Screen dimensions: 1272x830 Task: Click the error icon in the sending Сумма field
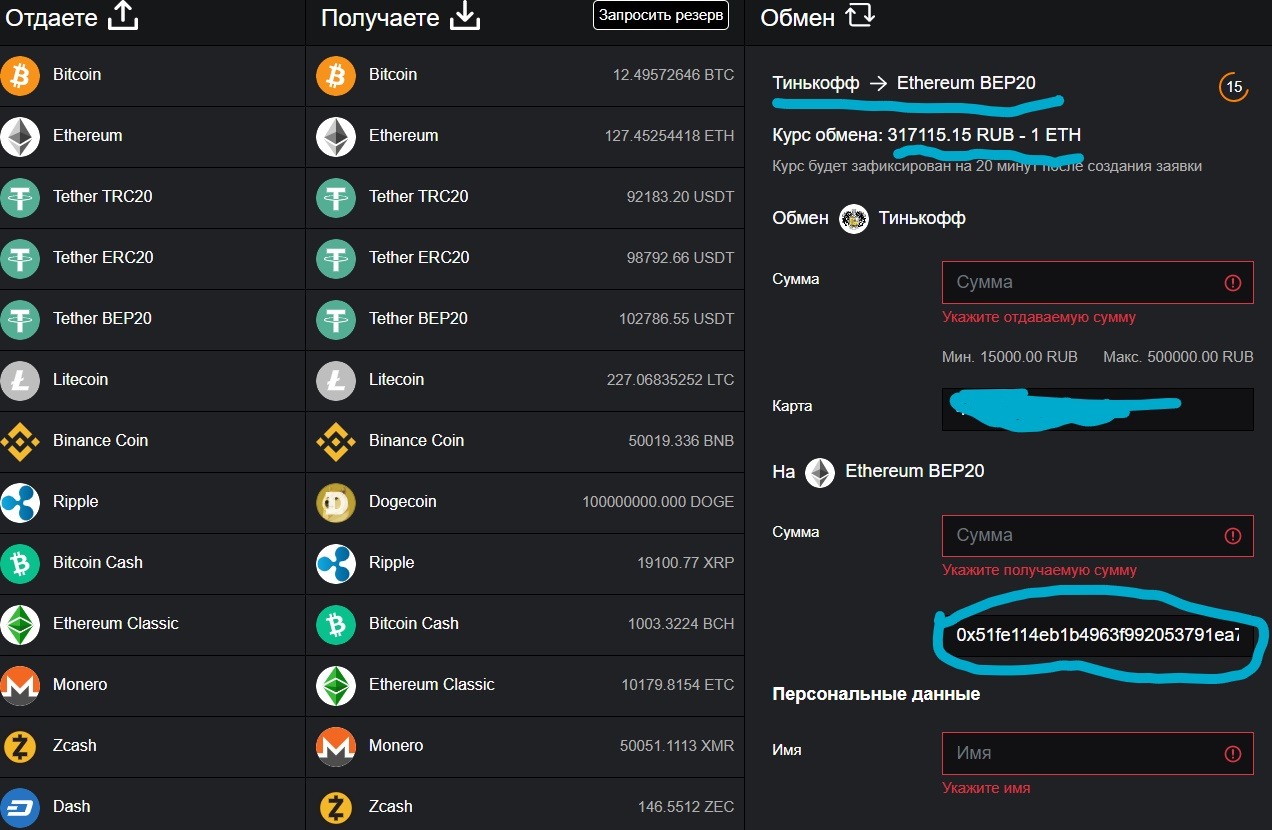(x=1232, y=283)
